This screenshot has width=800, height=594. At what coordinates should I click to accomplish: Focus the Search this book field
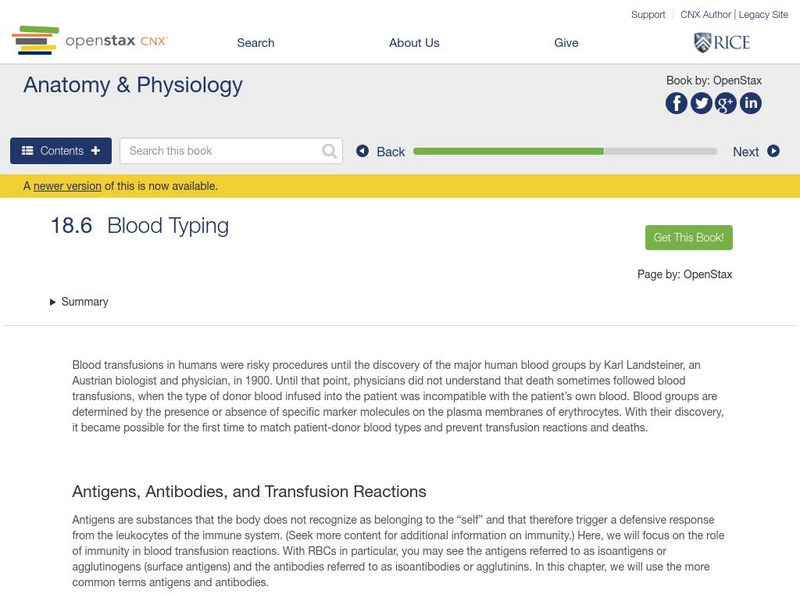(x=220, y=151)
